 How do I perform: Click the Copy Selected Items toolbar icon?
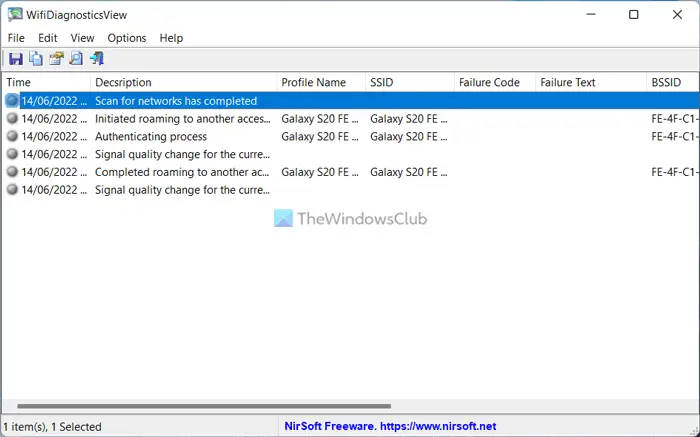click(x=36, y=59)
